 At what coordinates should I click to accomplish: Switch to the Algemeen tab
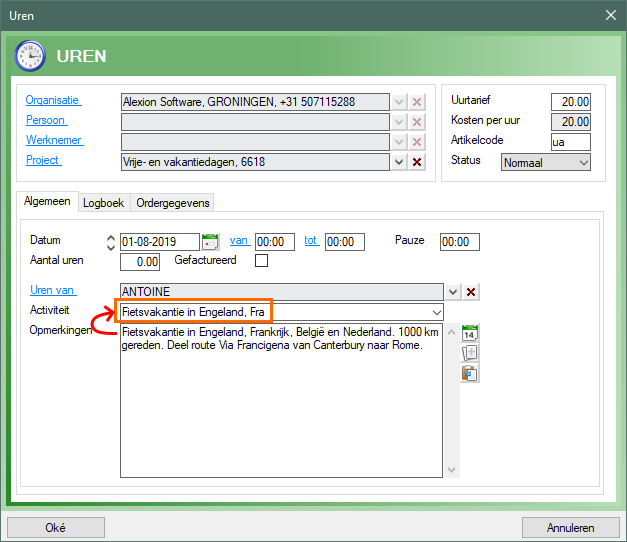[47, 201]
